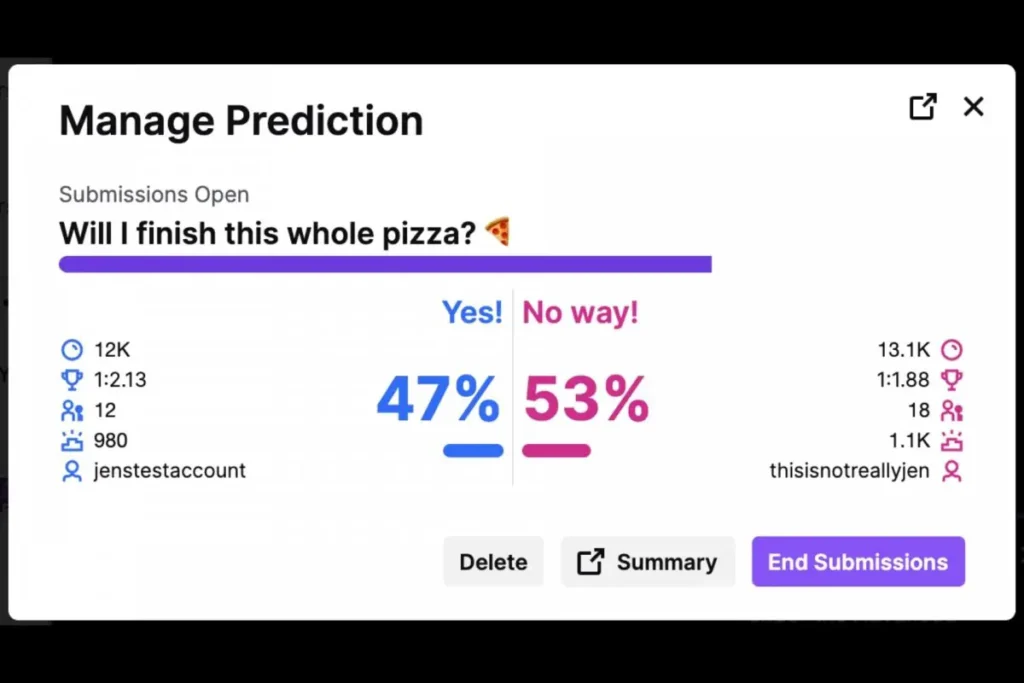
Task: Click the blue channel points icon beside 12K
Action: click(x=72, y=350)
